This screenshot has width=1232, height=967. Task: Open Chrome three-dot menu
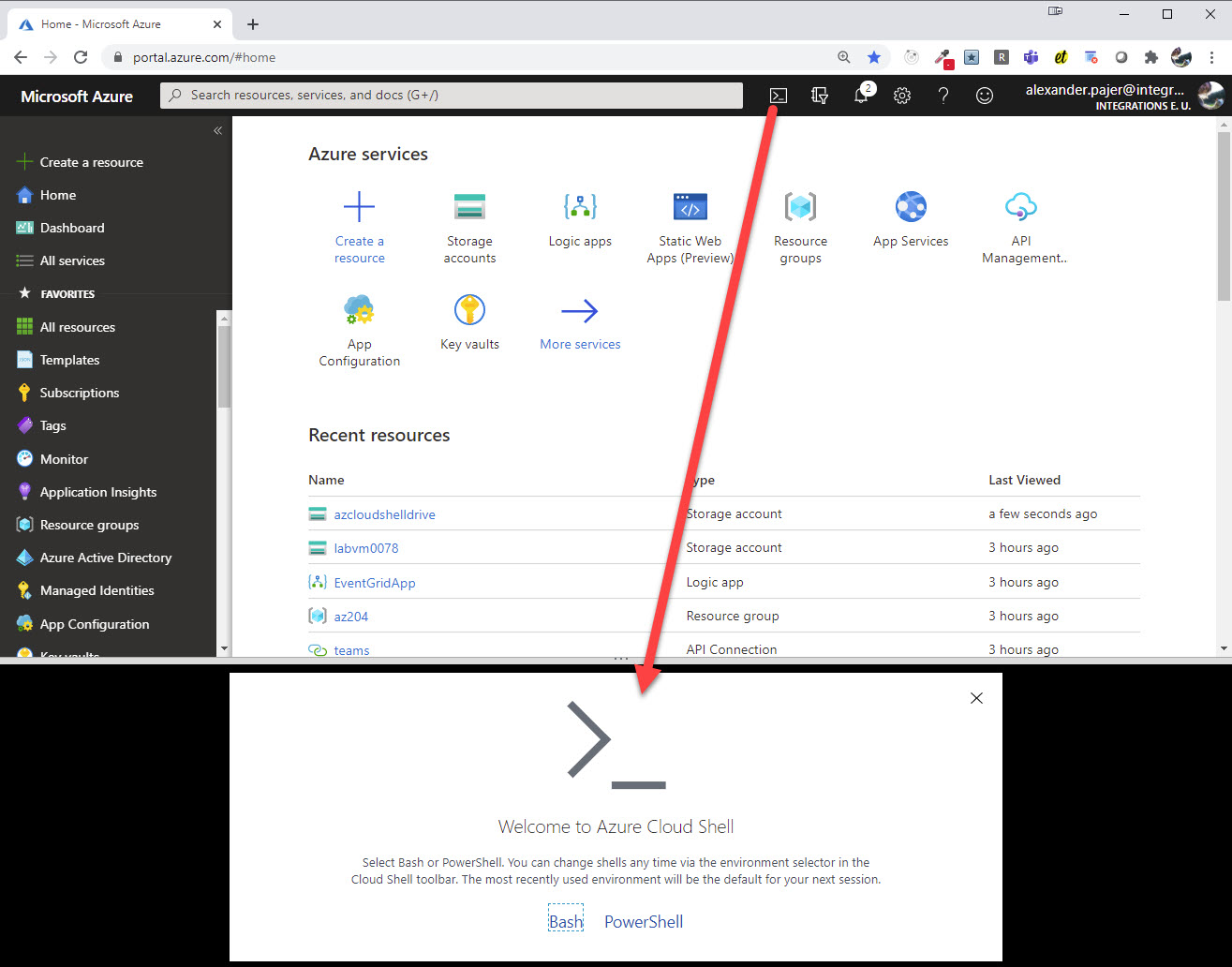(1211, 57)
